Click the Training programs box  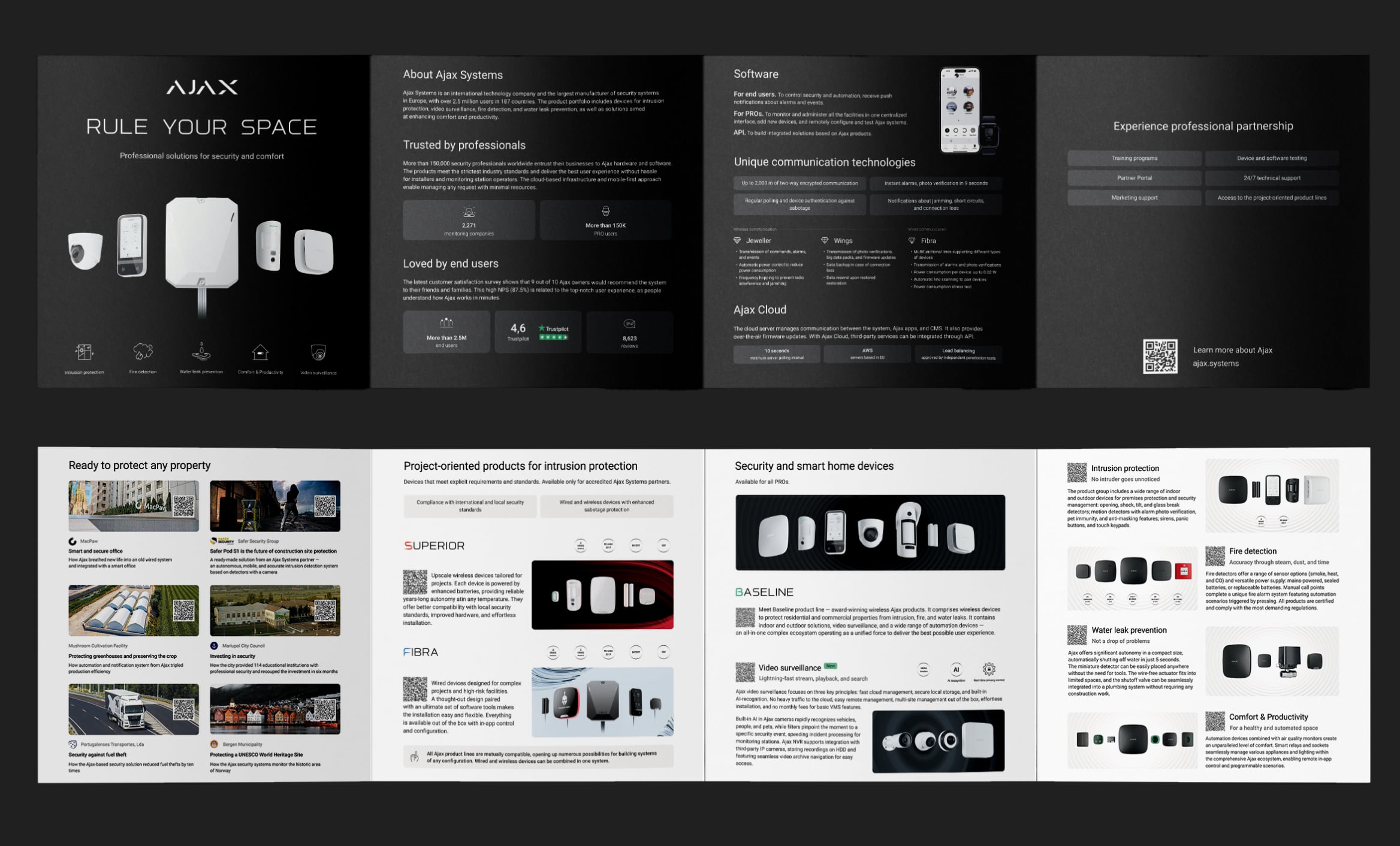pos(1135,158)
